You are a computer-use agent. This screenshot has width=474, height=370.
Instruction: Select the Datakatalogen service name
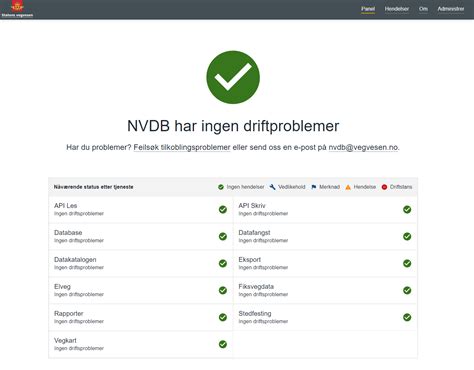75,260
